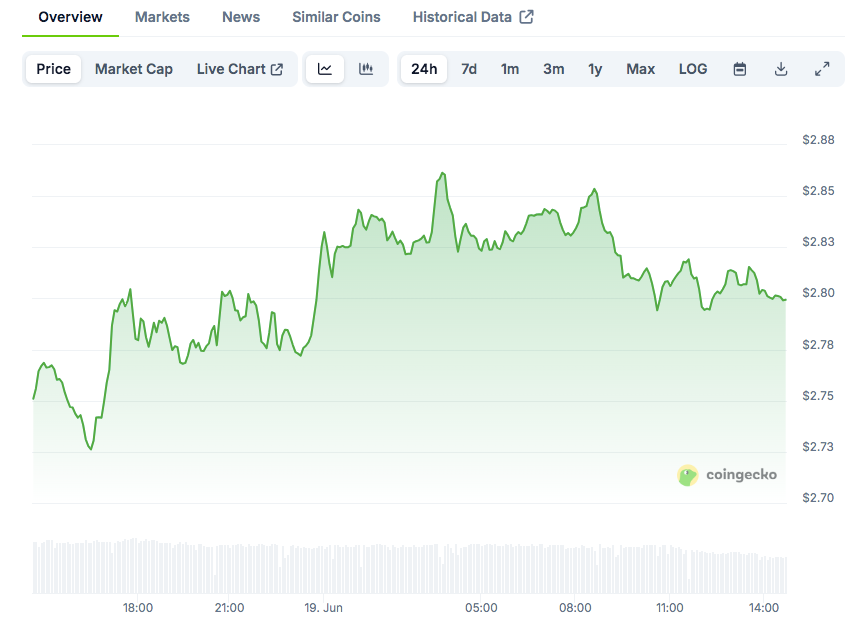Select the 7d time range
This screenshot has height=632, width=853.
coord(468,69)
